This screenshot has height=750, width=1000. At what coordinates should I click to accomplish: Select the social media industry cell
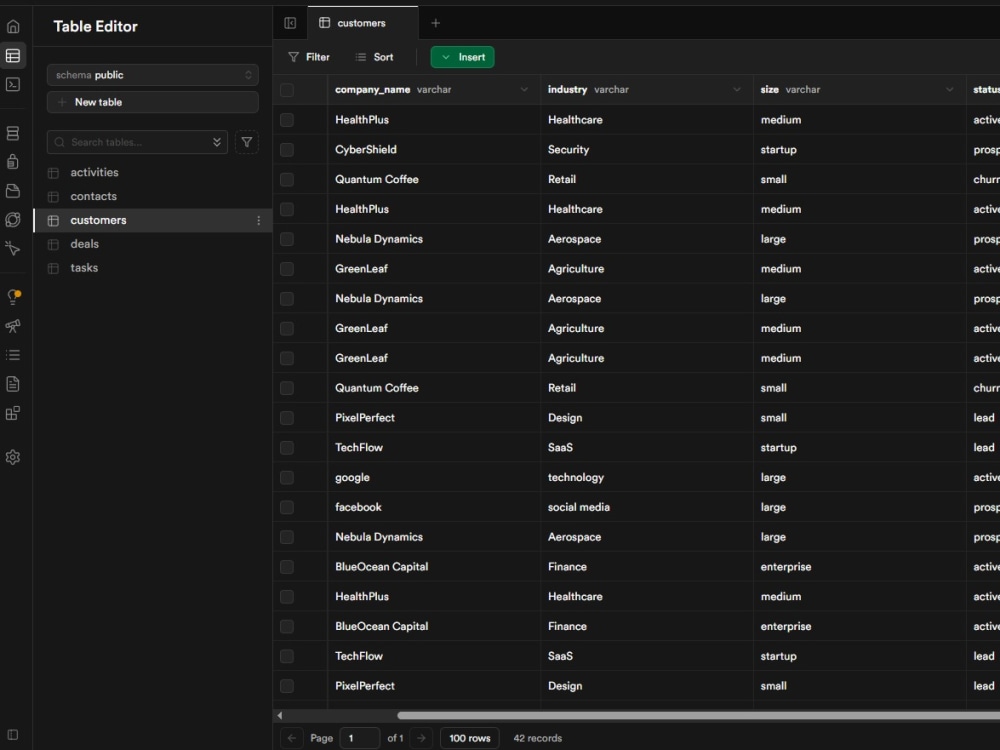[x=647, y=507]
